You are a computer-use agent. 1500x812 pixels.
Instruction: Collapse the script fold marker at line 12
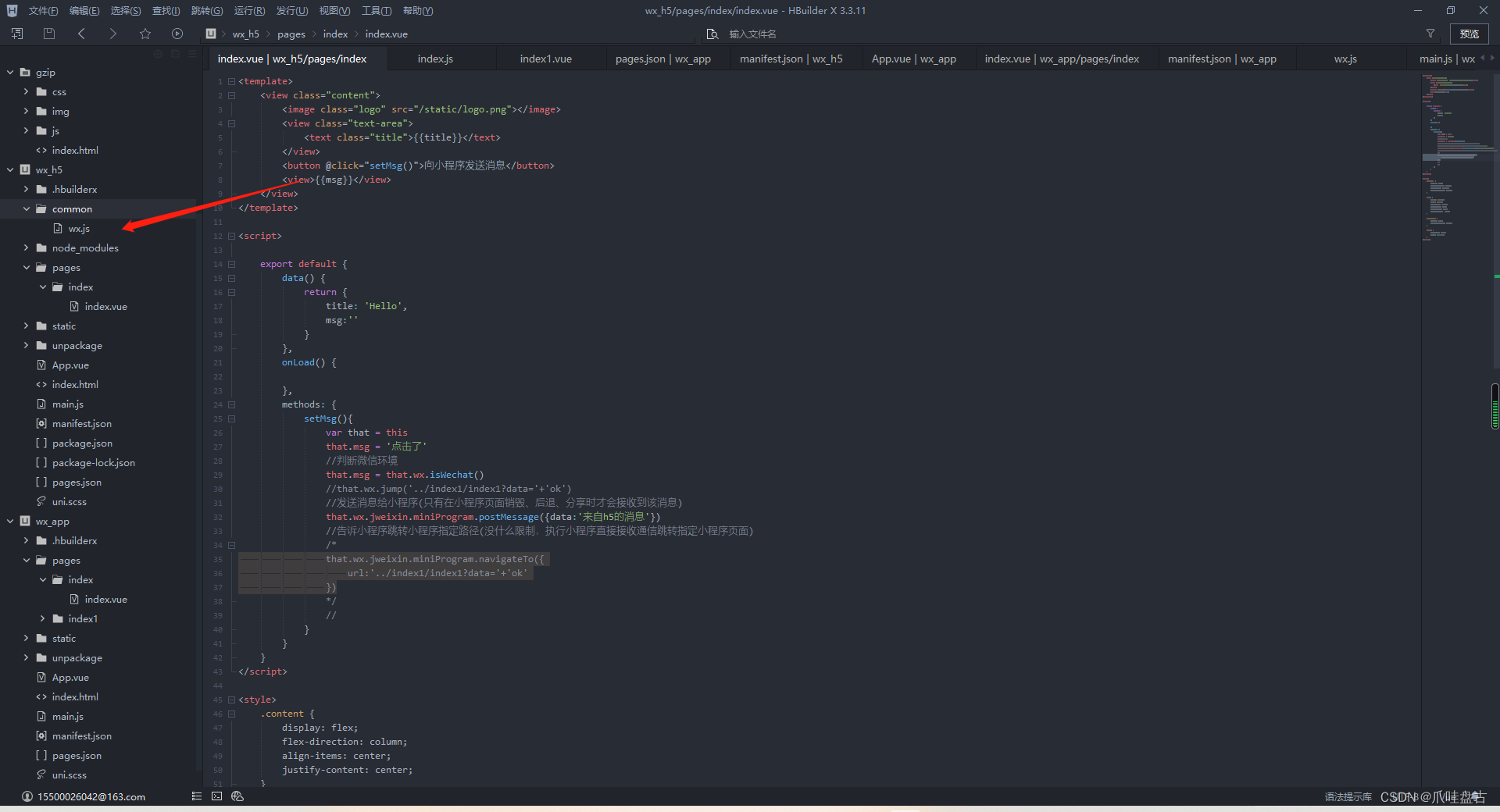pos(231,235)
